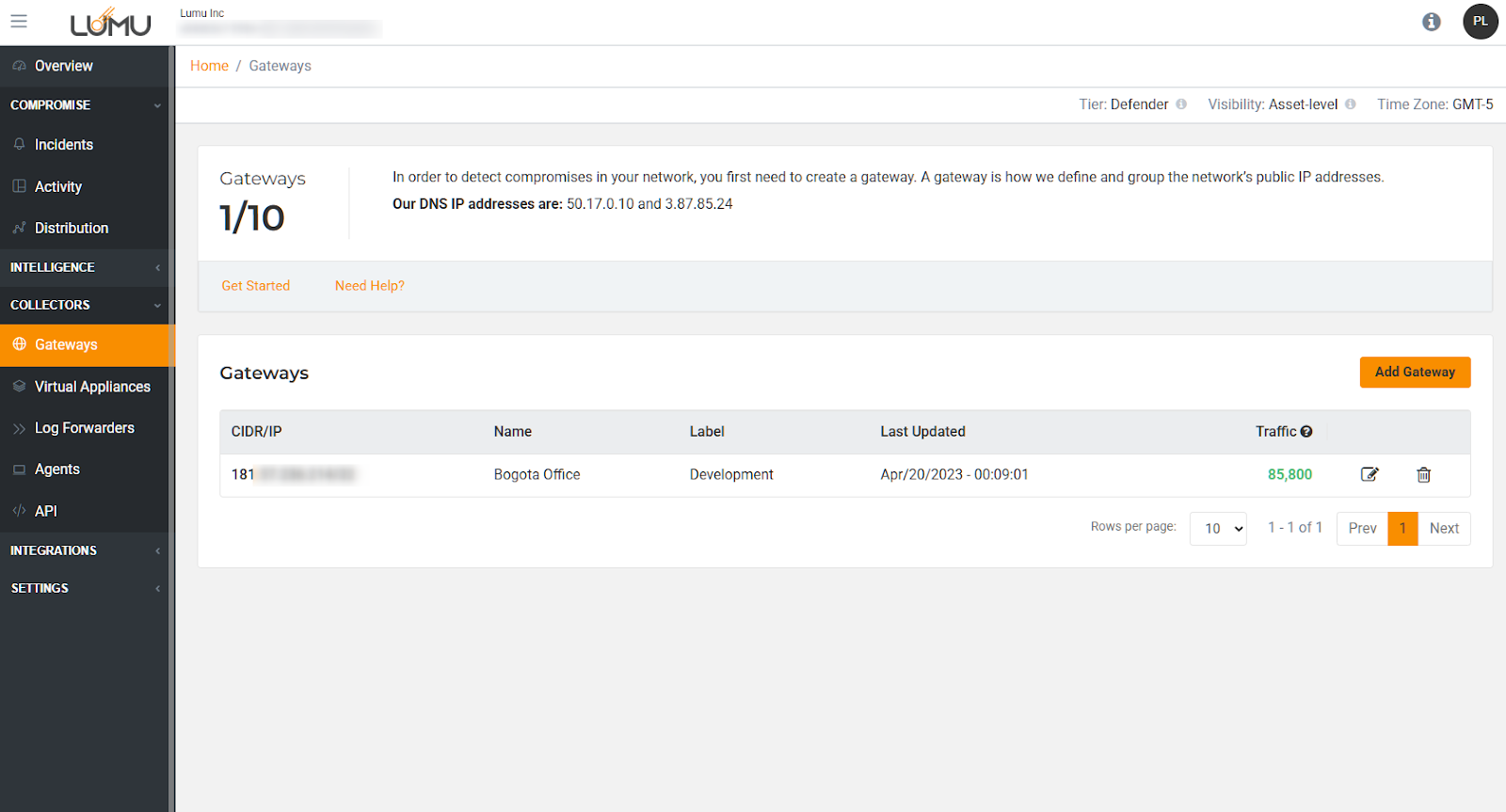Click the Traffic help question icon
This screenshot has width=1506, height=812.
coord(1306,432)
